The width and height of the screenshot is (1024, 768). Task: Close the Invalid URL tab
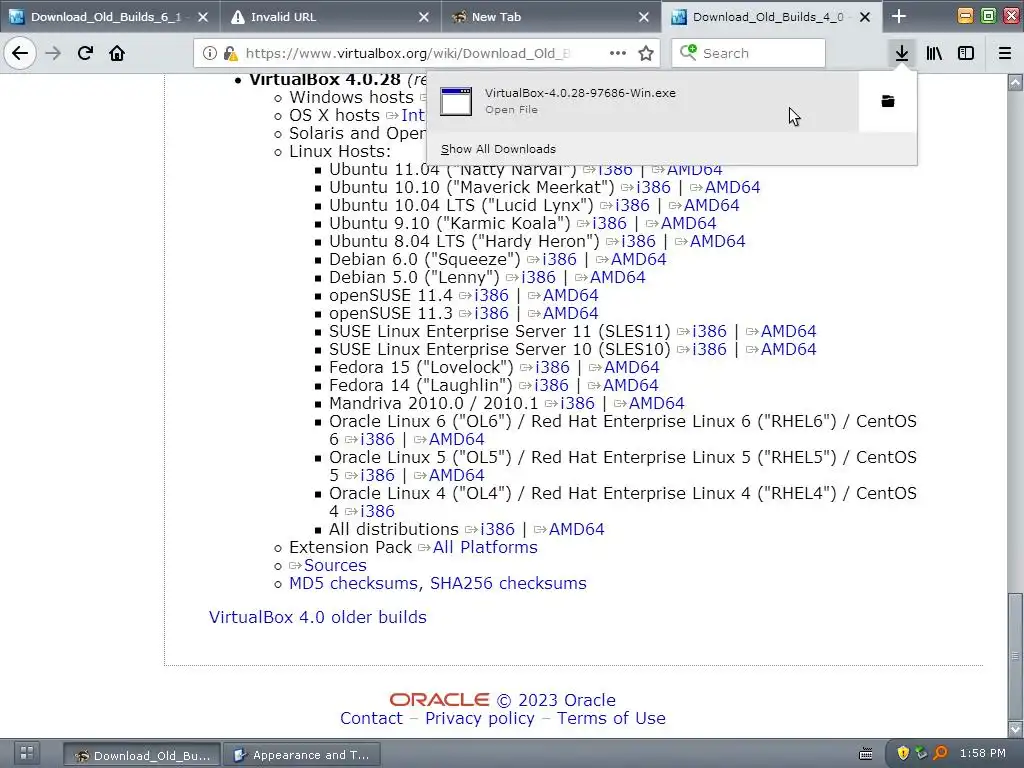(424, 17)
